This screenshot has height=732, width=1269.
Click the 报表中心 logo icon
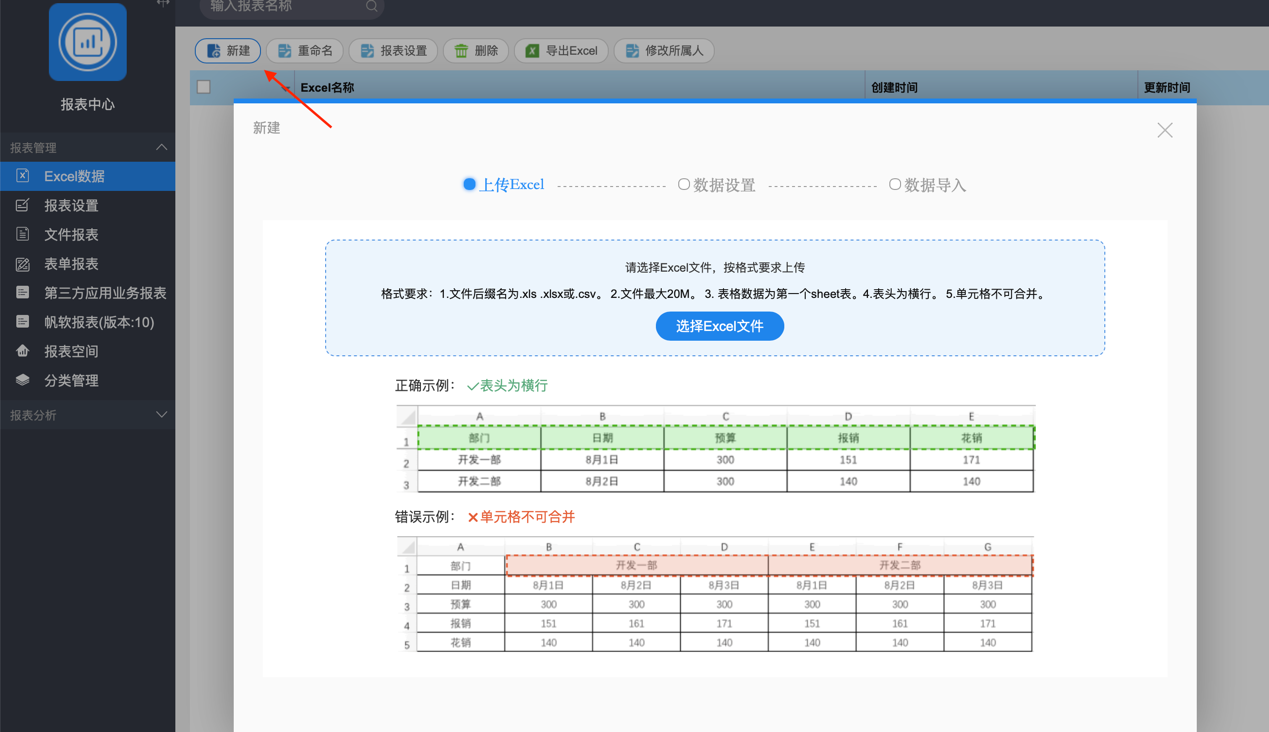click(x=88, y=42)
